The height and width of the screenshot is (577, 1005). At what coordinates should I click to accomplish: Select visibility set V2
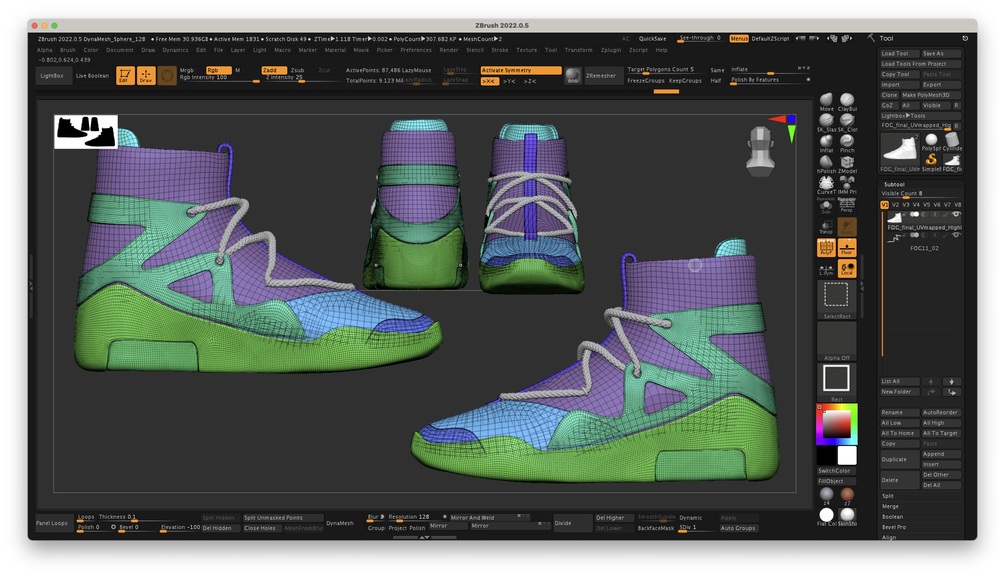click(x=895, y=205)
